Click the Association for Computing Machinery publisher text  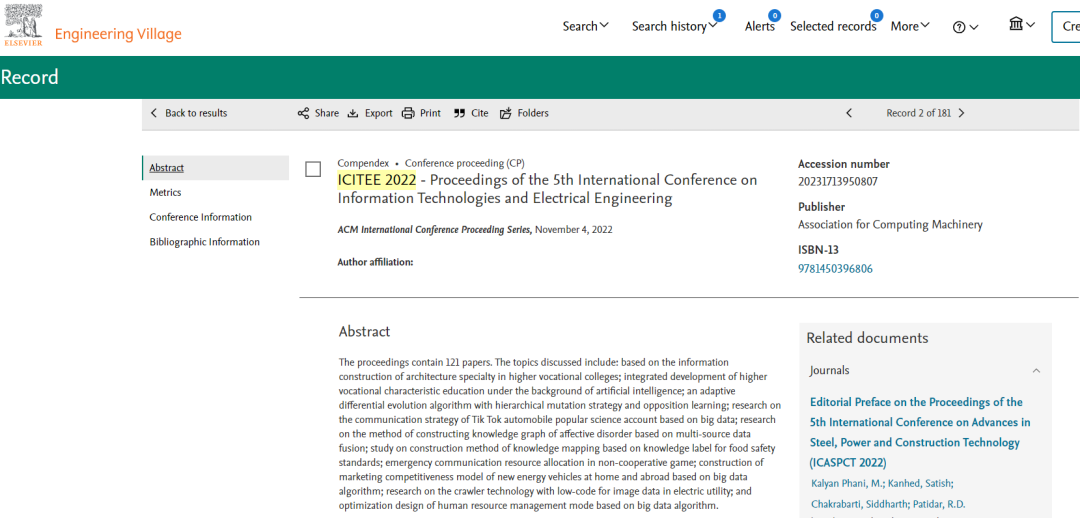[x=890, y=225]
